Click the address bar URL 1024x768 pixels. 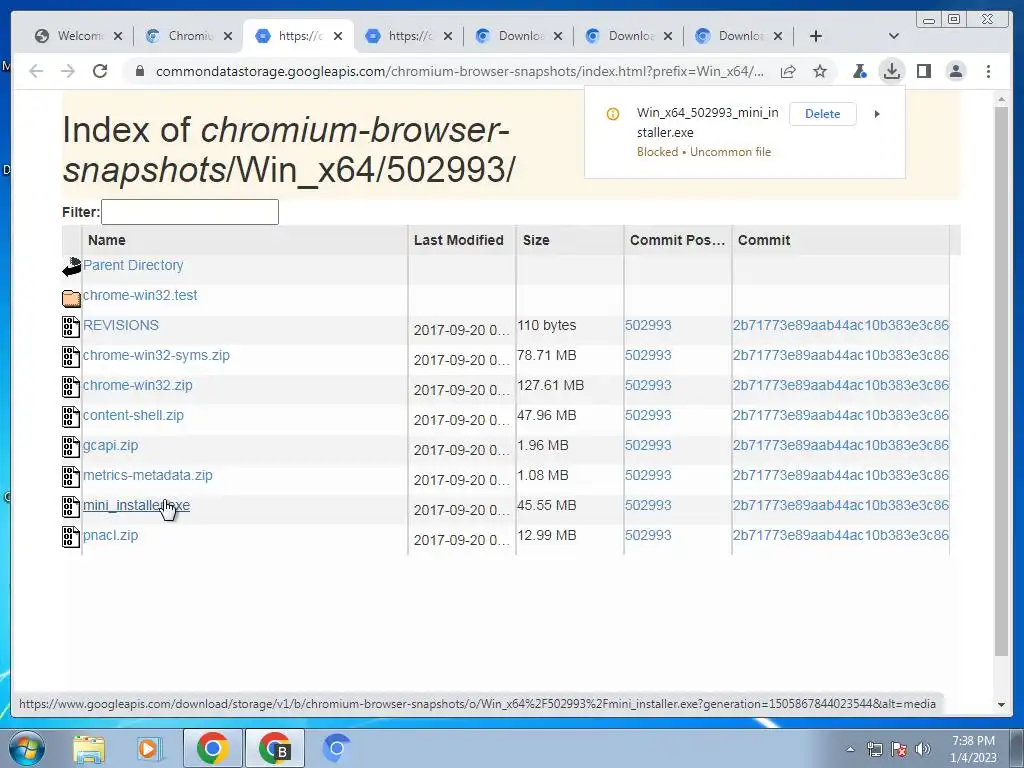click(x=460, y=71)
